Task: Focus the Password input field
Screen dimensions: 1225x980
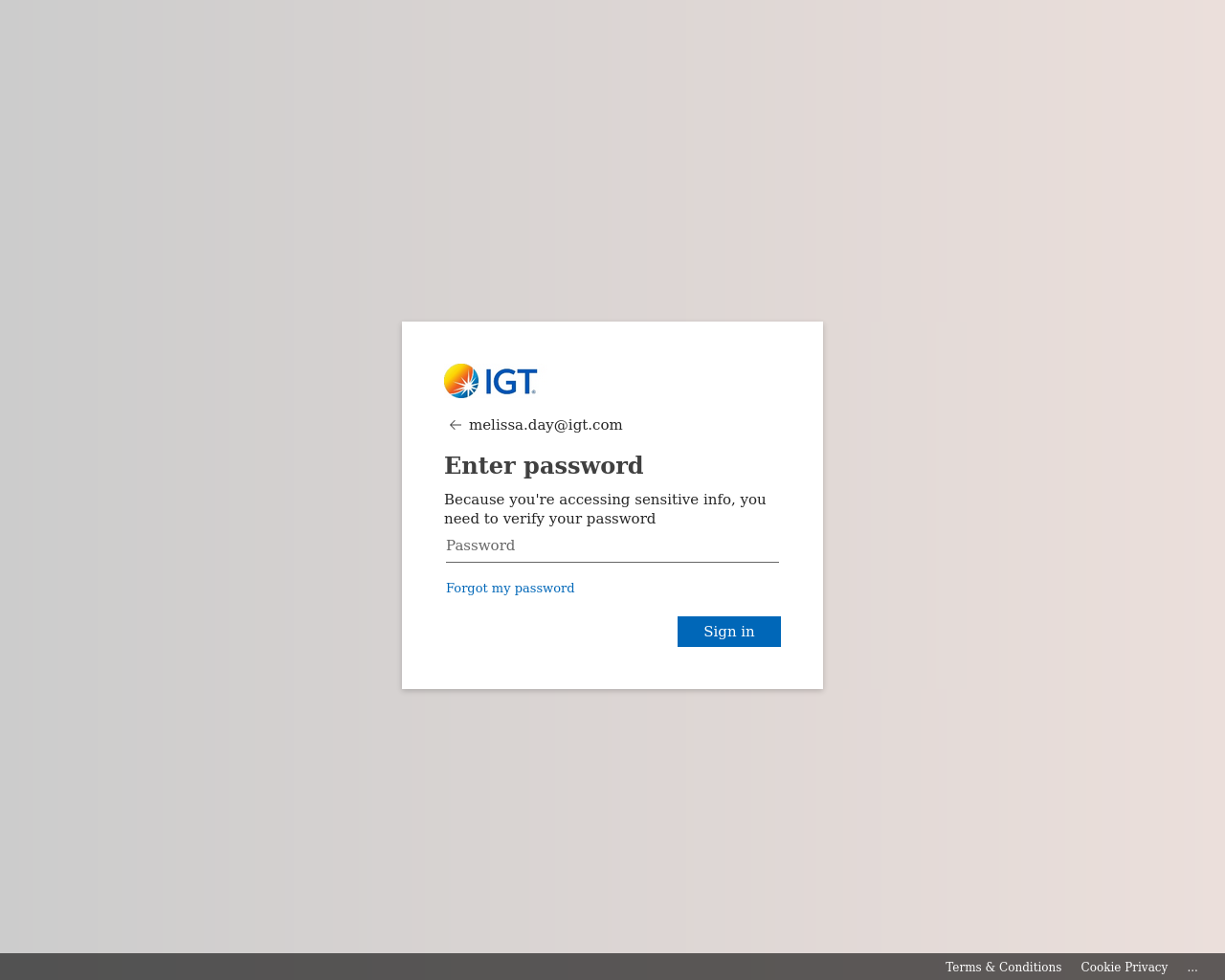Action: point(612,546)
